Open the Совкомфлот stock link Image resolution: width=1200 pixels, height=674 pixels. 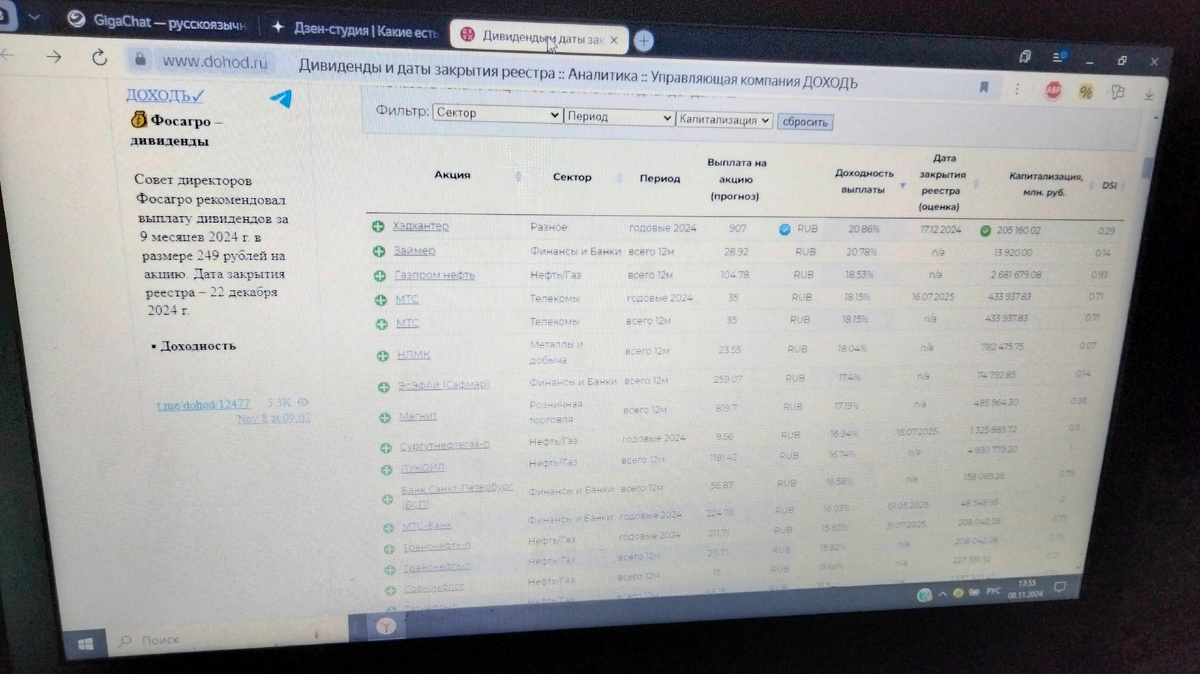pyautogui.click(x=434, y=588)
